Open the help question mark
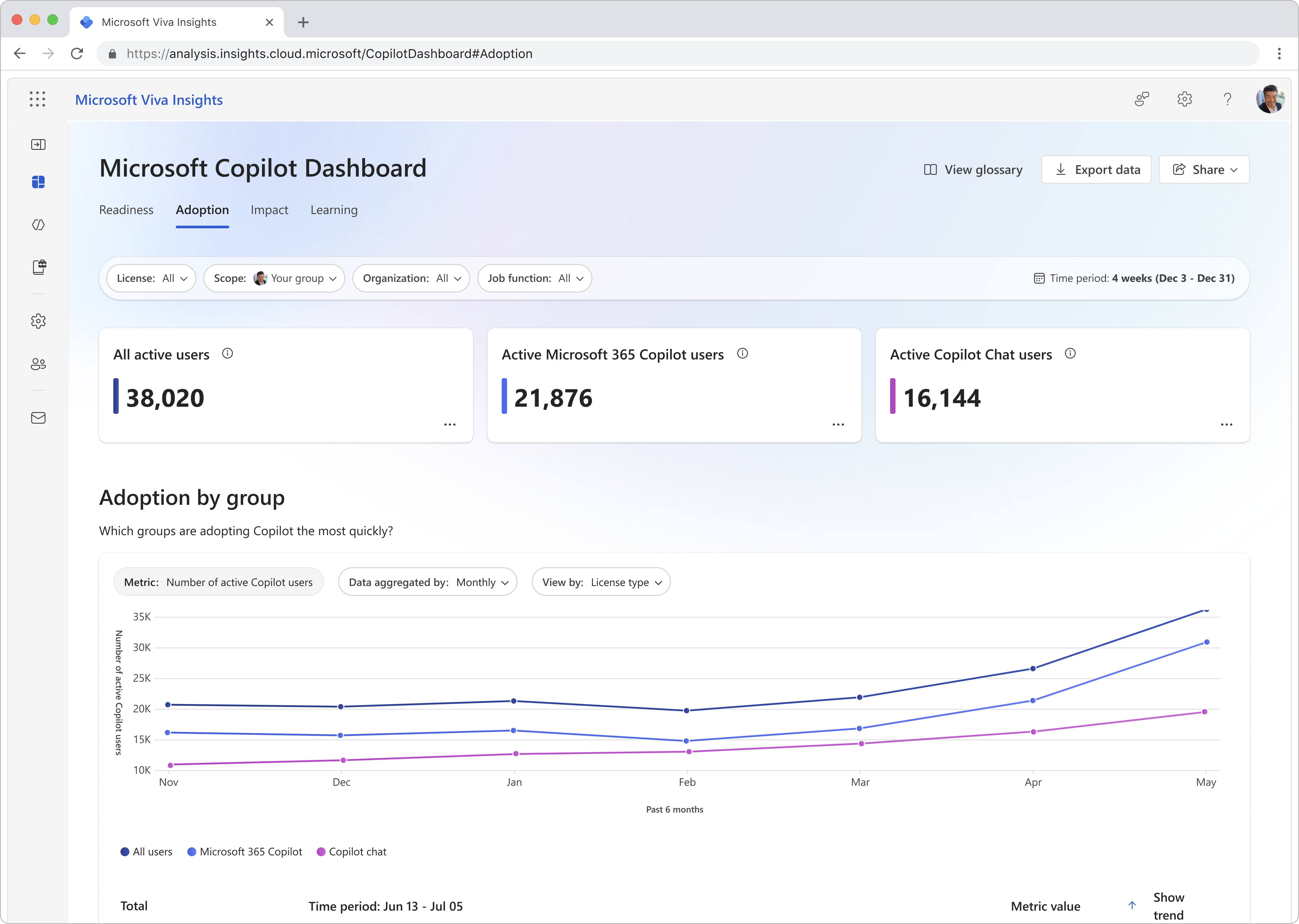This screenshot has height=924, width=1299. click(1227, 99)
